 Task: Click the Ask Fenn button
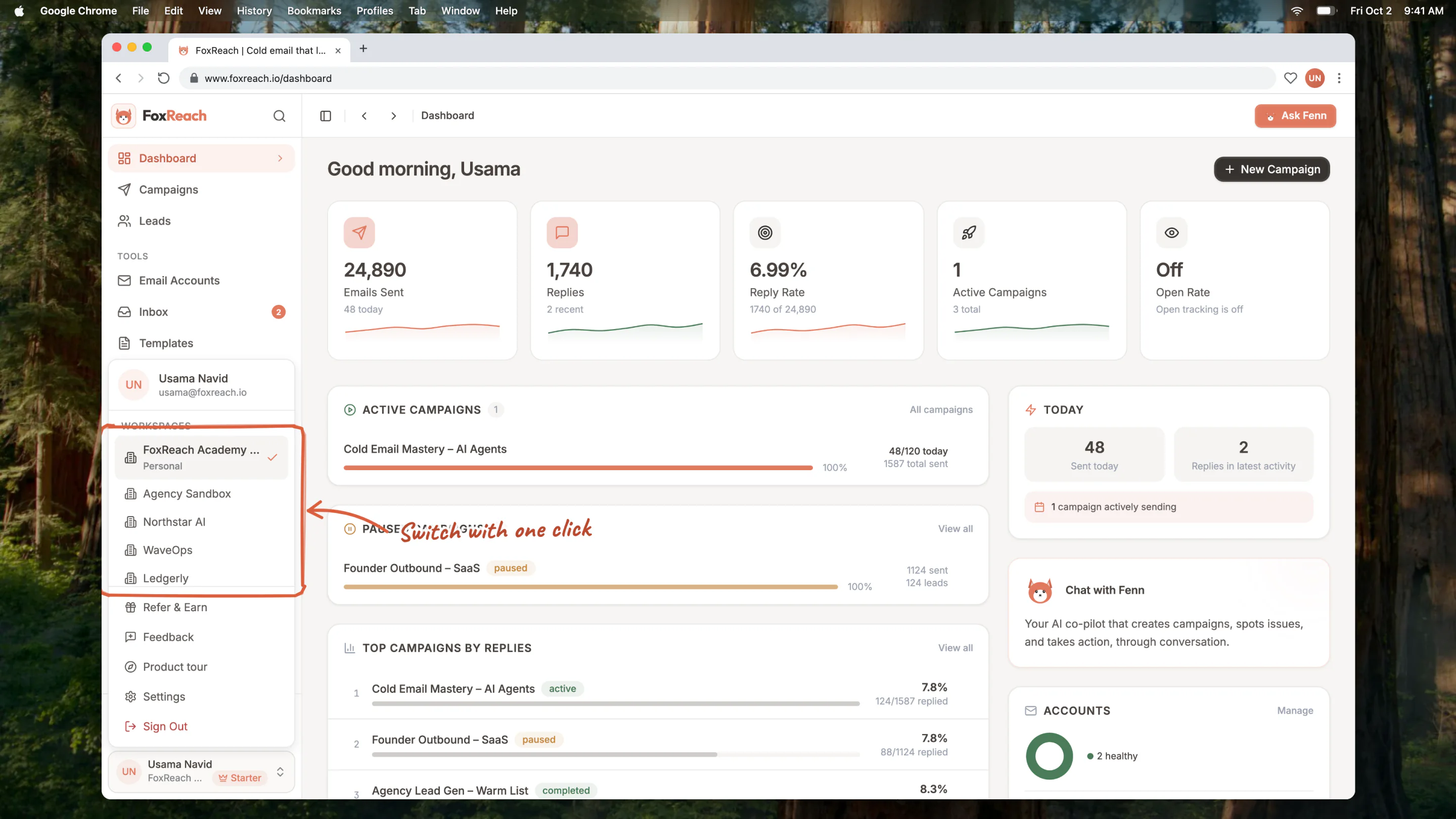click(1295, 116)
